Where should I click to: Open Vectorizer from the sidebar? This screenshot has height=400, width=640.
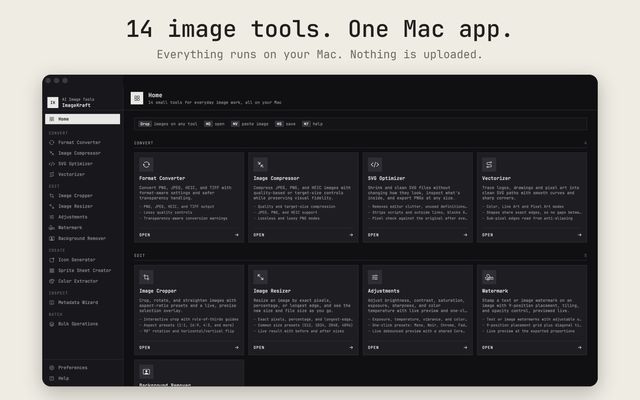[x=82, y=174]
